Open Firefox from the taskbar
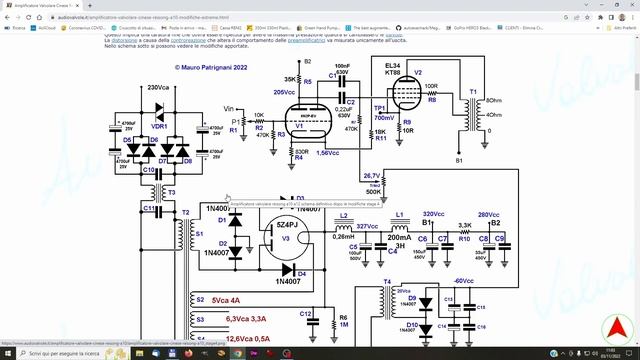The height and width of the screenshot is (360, 640). pos(188,353)
